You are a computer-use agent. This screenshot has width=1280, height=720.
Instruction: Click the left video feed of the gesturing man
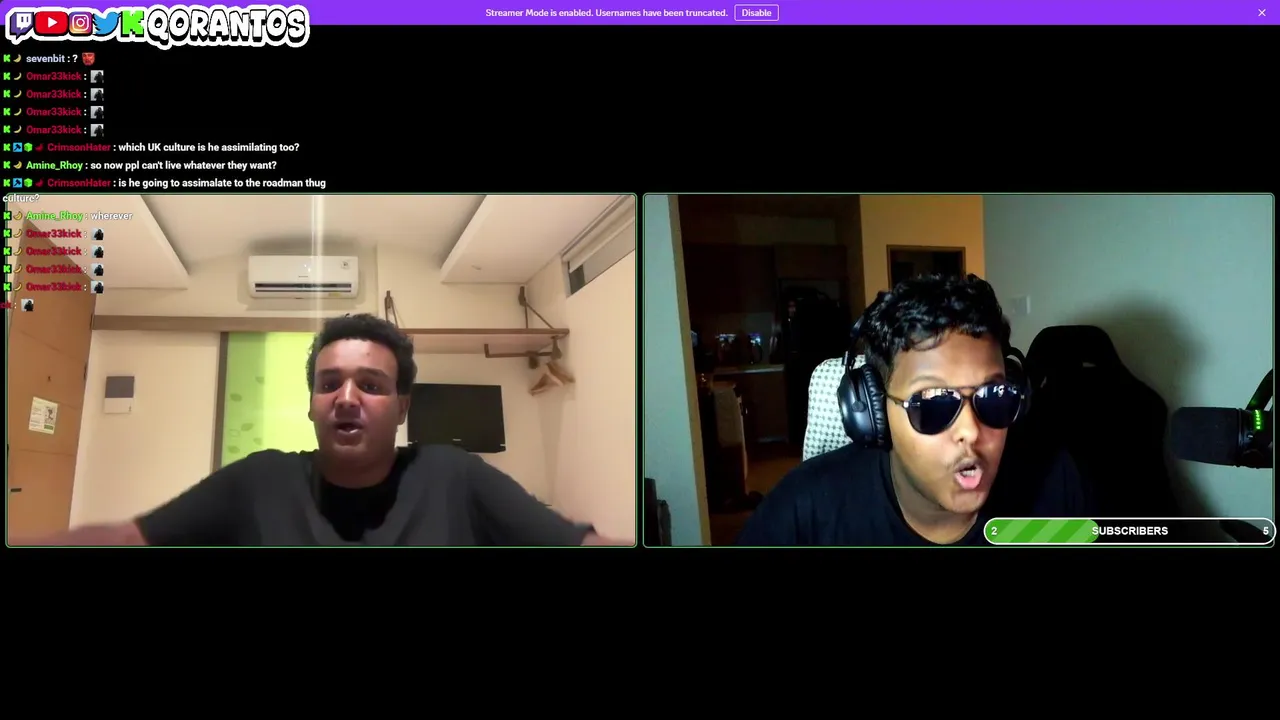321,370
